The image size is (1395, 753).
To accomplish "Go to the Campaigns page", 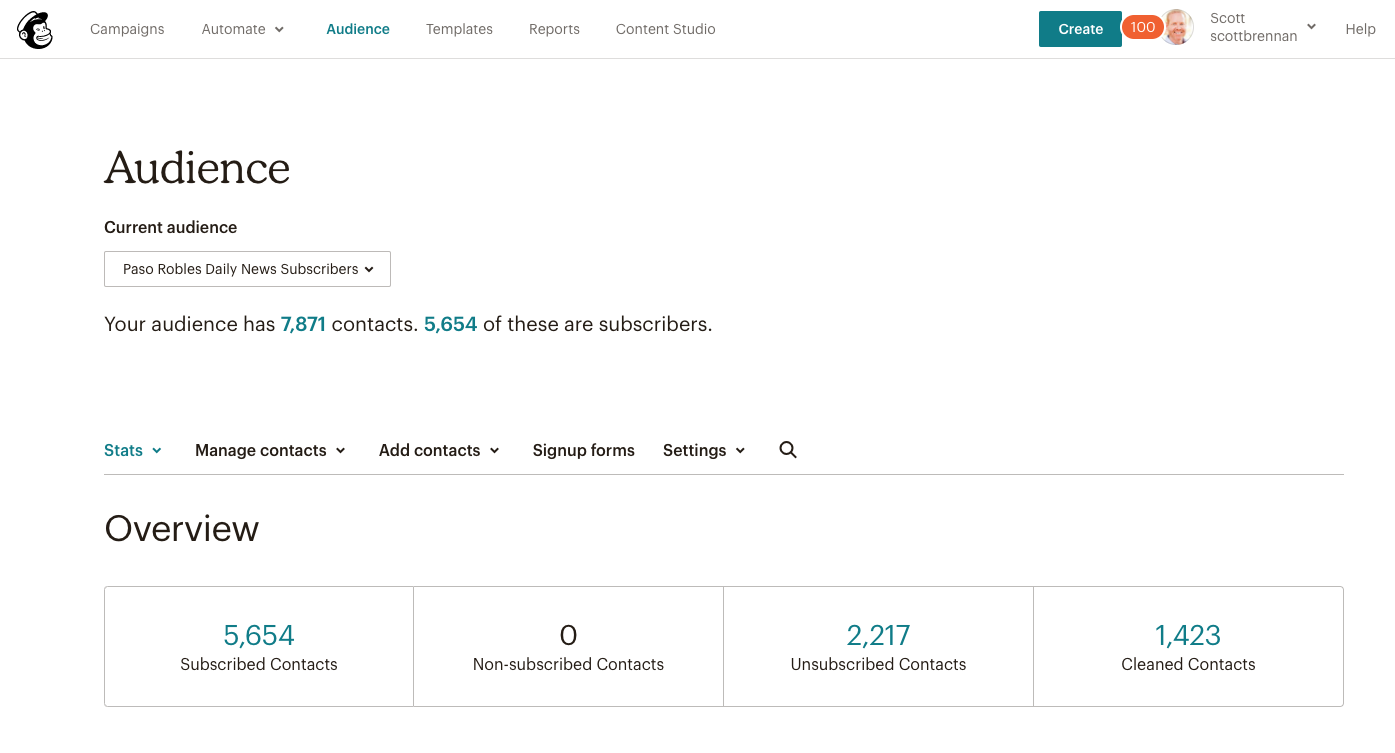I will [127, 29].
